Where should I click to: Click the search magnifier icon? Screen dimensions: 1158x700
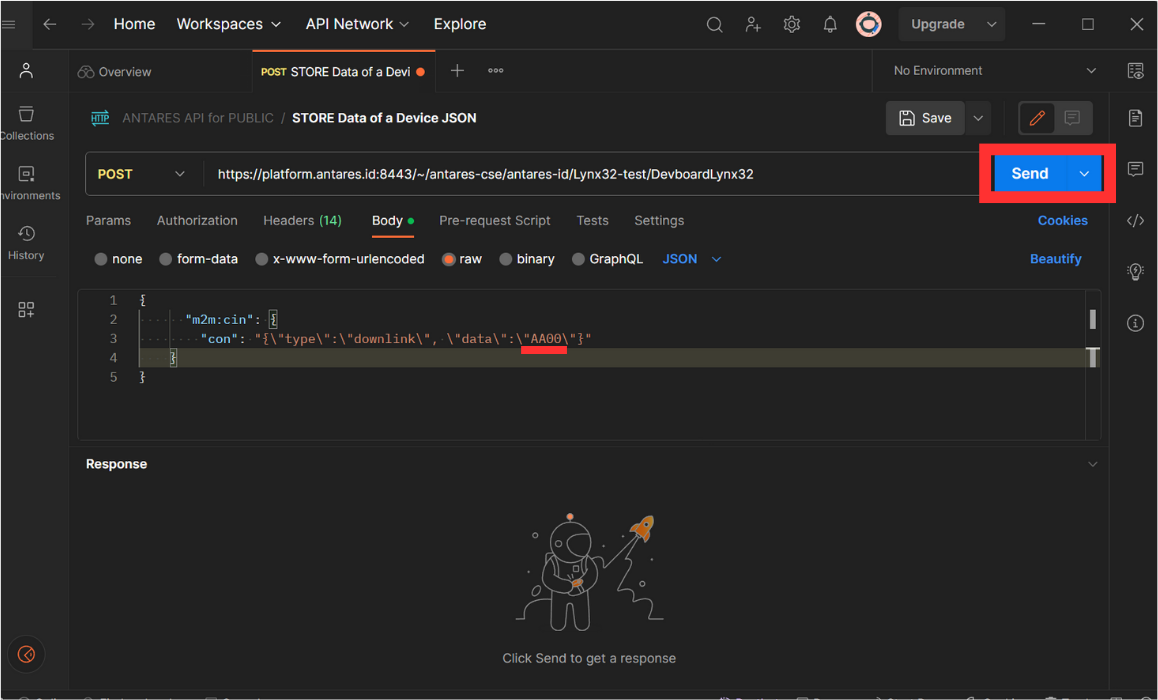pyautogui.click(x=714, y=25)
